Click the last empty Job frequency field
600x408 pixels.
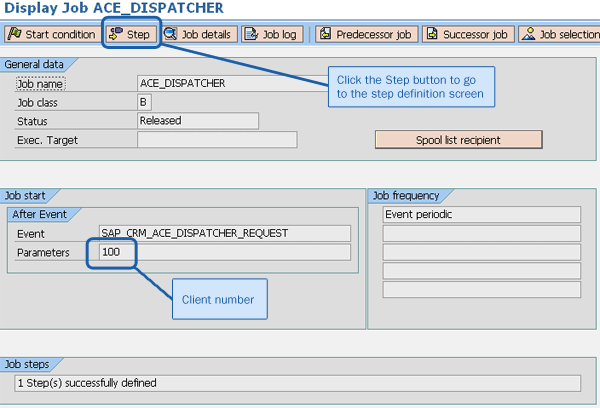(x=481, y=290)
